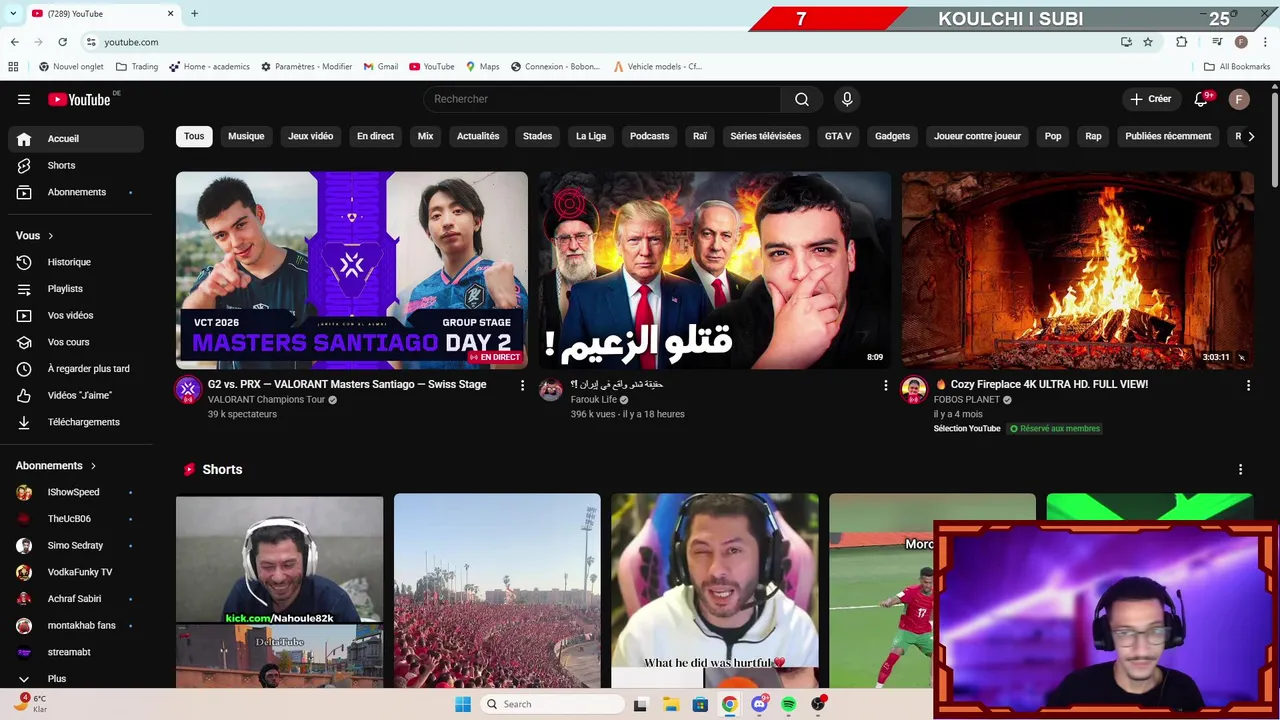
Task: Open Téléchargements in sidebar
Action: tap(76, 422)
